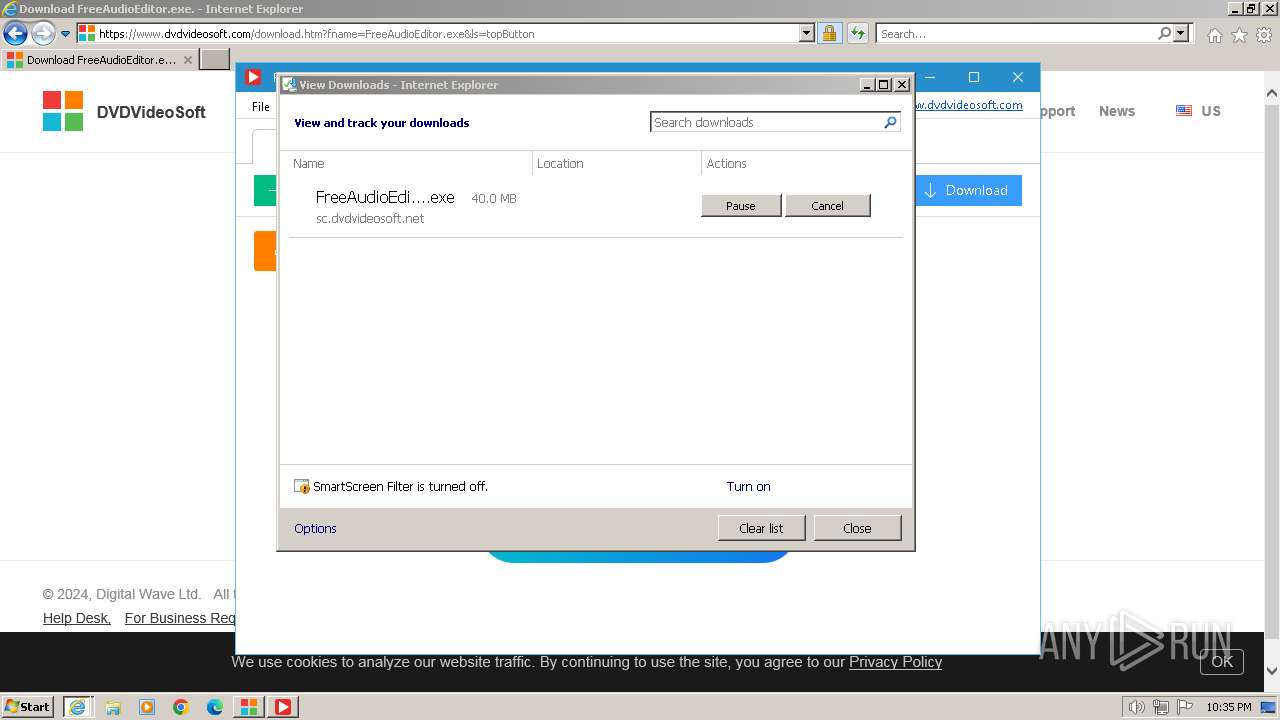Viewport: 1280px width, 720px height.
Task: Open recent pages dropdown next to forward button
Action: click(x=66, y=34)
